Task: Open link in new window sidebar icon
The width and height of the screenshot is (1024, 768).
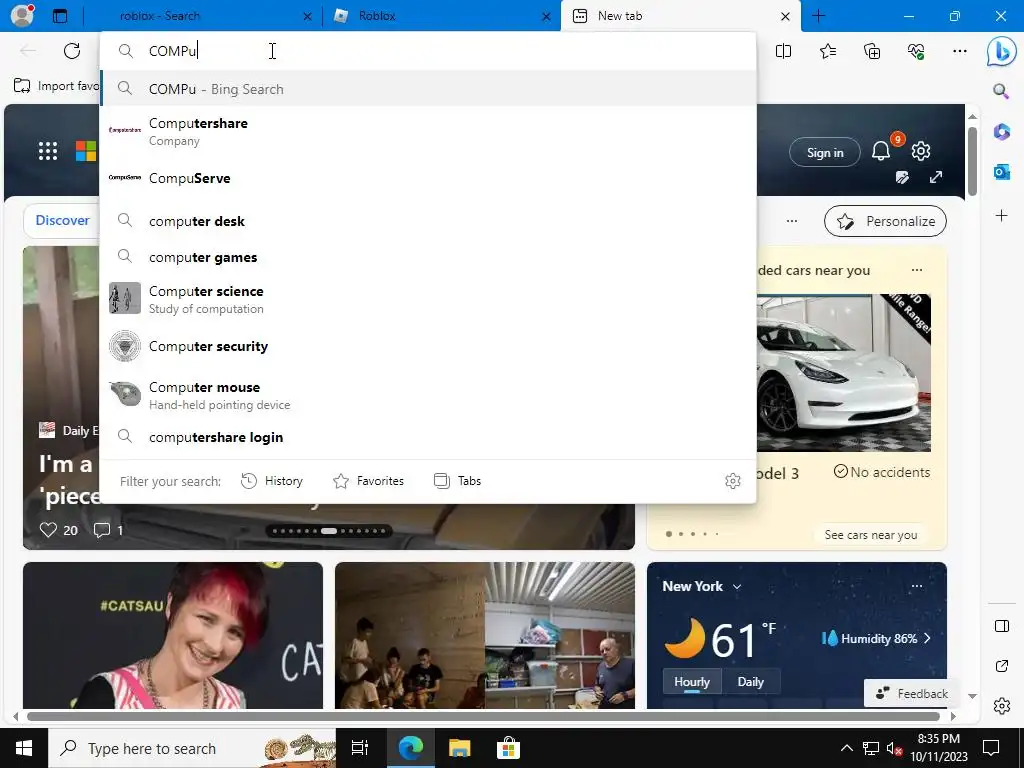Action: (x=1002, y=666)
